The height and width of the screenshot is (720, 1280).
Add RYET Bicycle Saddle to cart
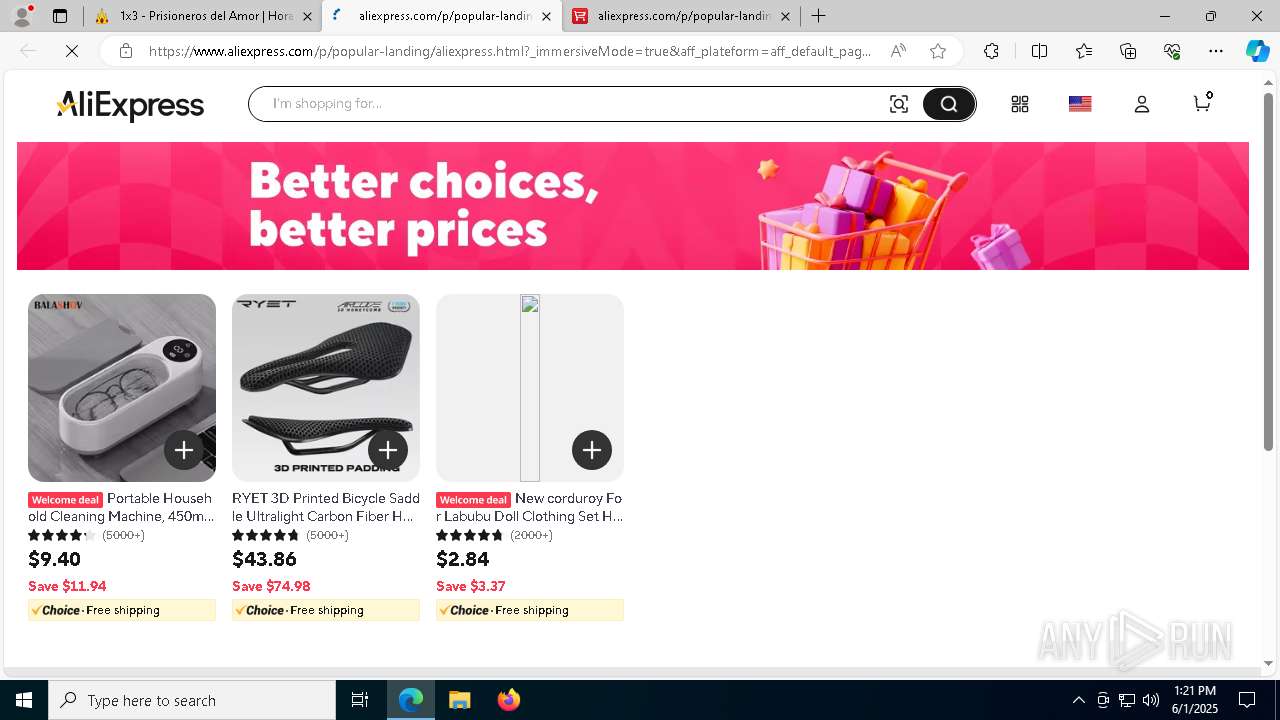pos(388,450)
